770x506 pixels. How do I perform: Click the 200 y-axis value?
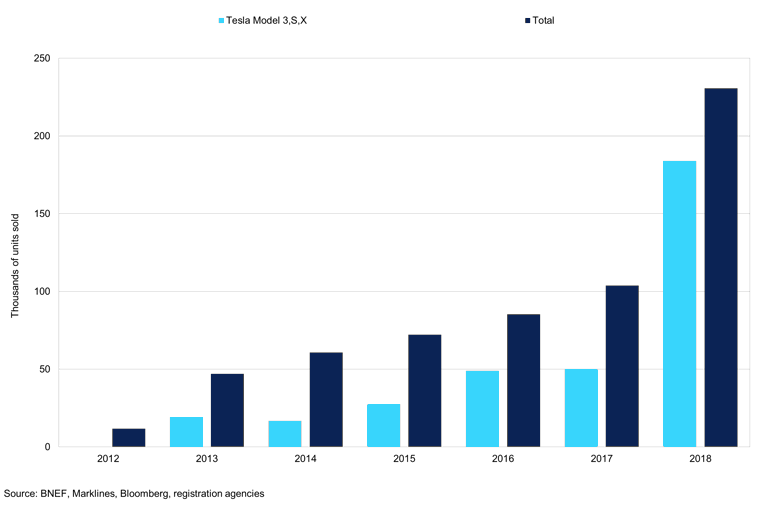pyautogui.click(x=42, y=136)
